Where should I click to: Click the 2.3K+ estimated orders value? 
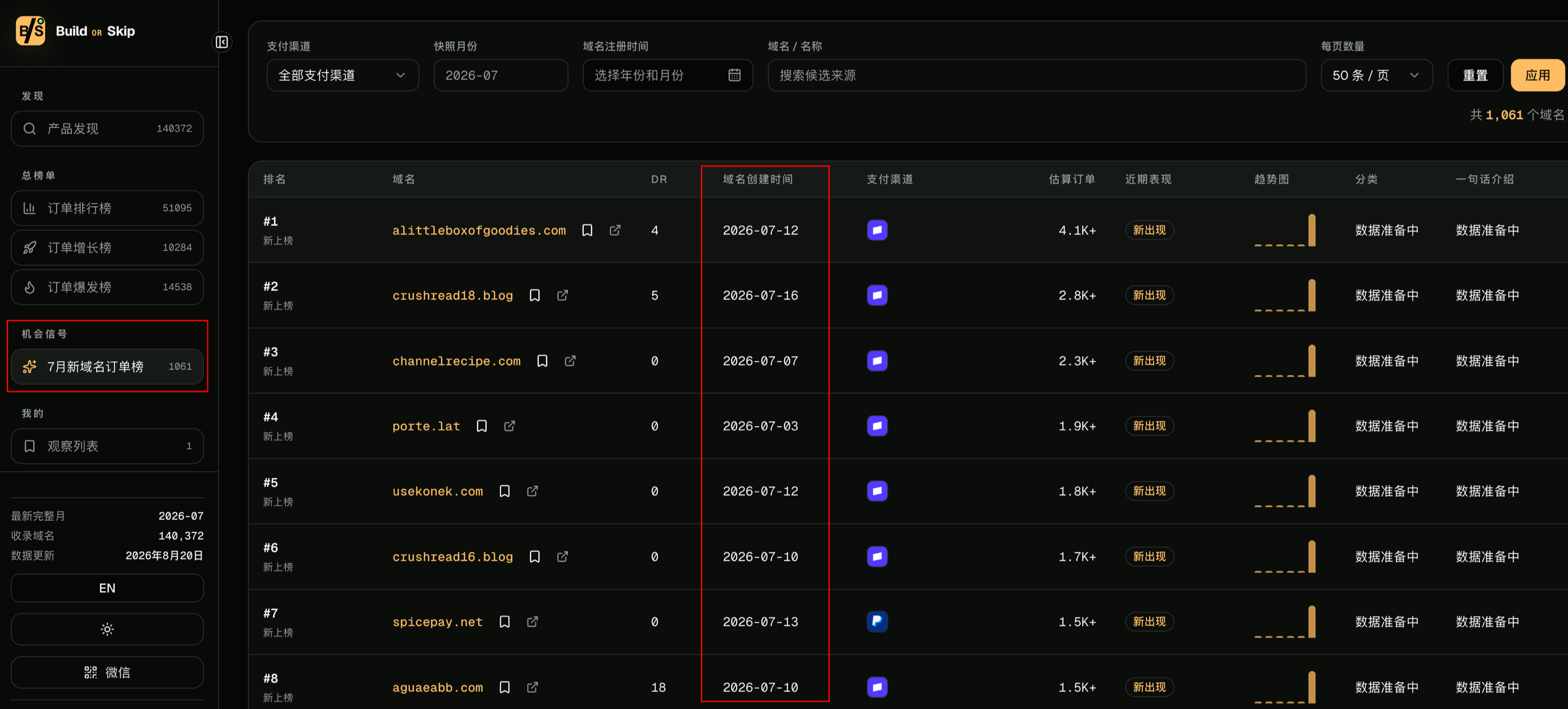click(x=1077, y=361)
